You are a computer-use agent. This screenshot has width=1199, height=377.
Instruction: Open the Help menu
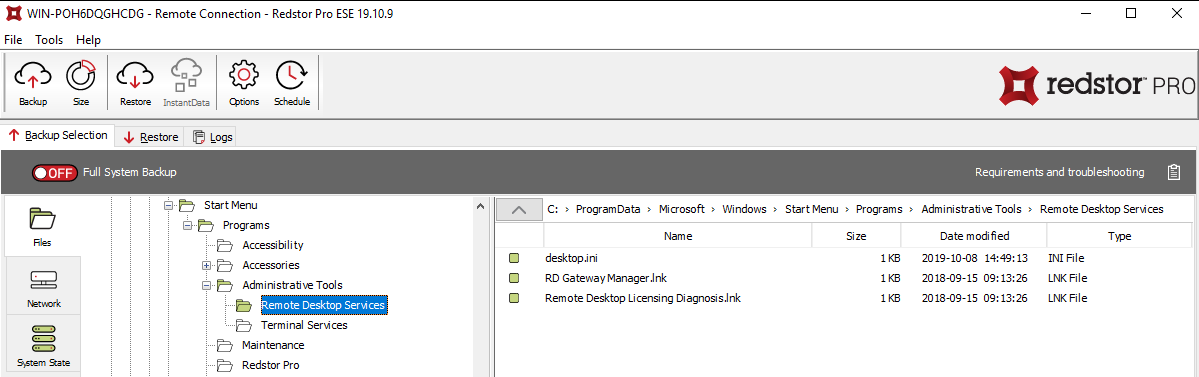coord(88,40)
